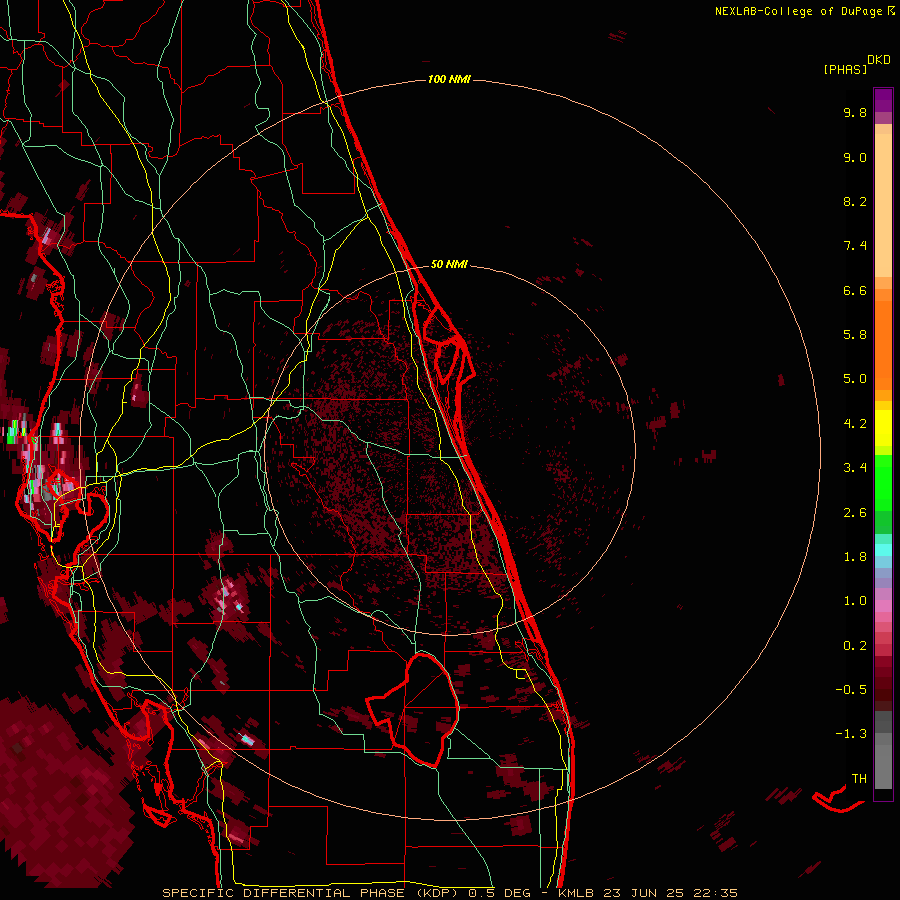
Task: Click the [PHAS] legend header
Action: click(845, 69)
